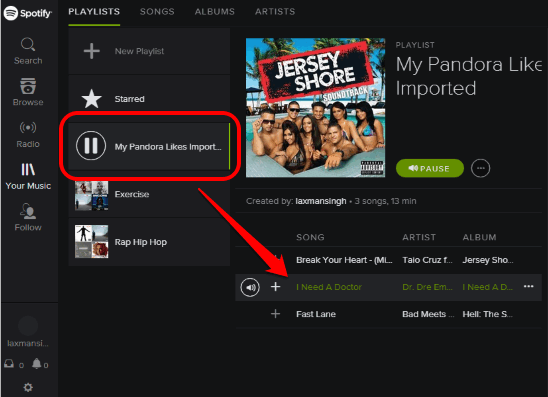548x397 pixels.
Task: Open the Browse section icon
Action: tap(28, 86)
